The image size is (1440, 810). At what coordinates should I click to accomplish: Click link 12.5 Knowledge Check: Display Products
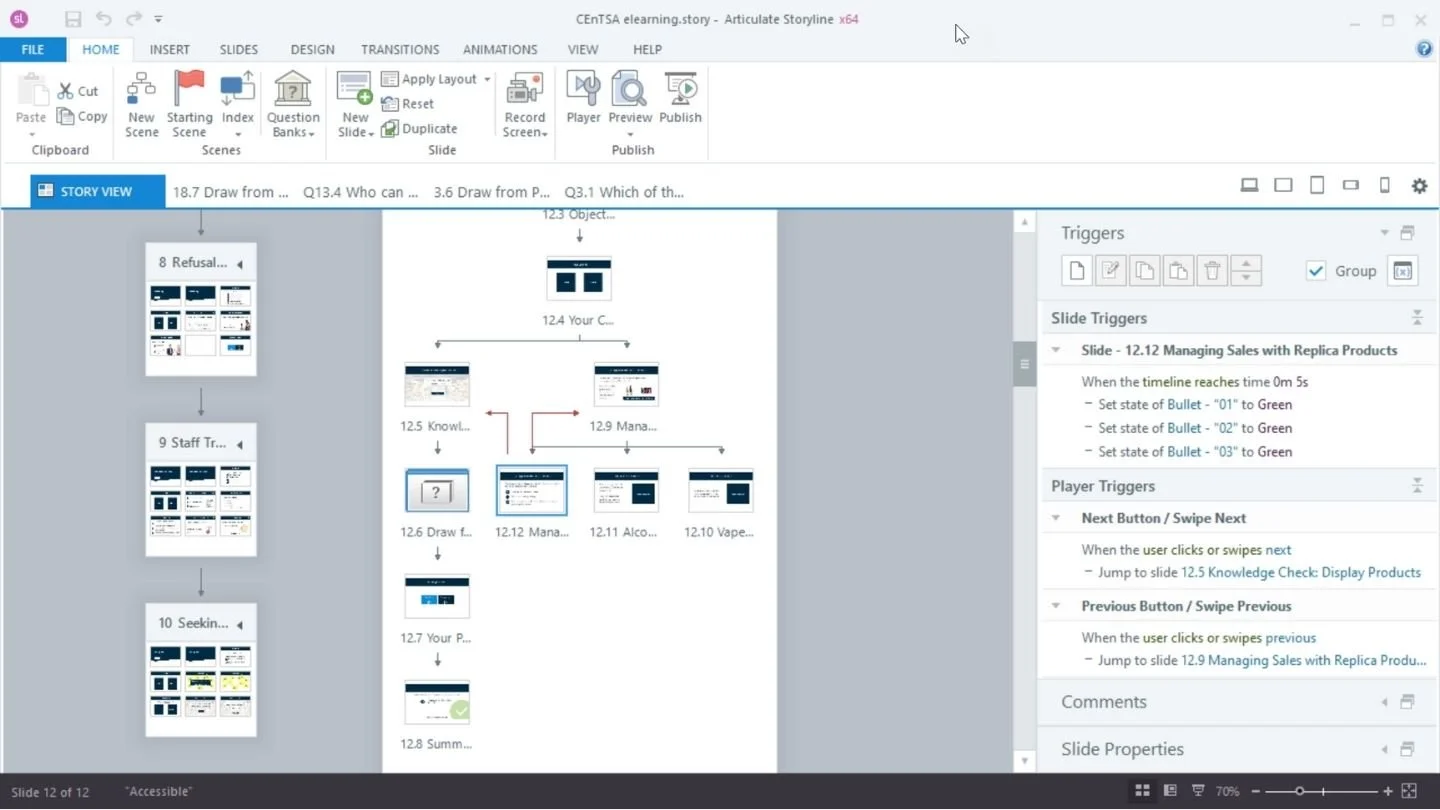pyautogui.click(x=1301, y=572)
